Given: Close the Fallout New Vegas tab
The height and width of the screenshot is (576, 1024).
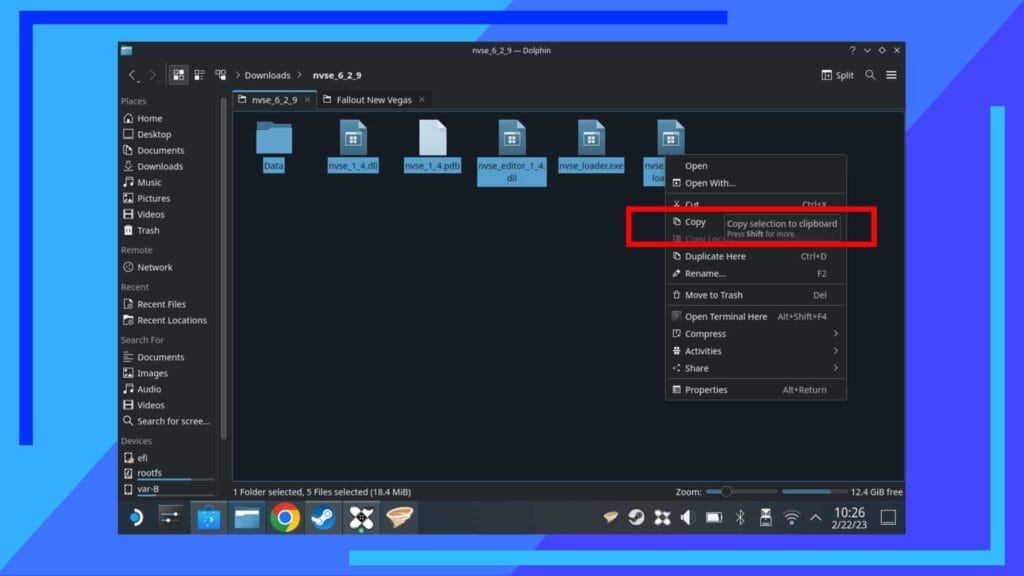Looking at the screenshot, I should tap(422, 100).
